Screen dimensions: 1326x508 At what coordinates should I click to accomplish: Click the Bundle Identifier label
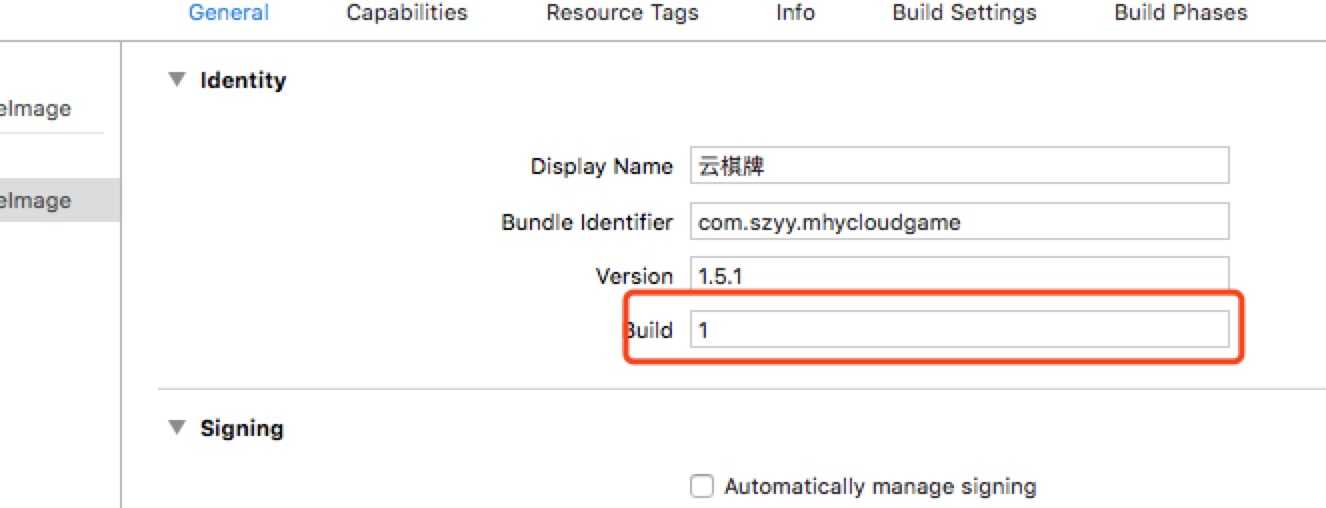(587, 222)
